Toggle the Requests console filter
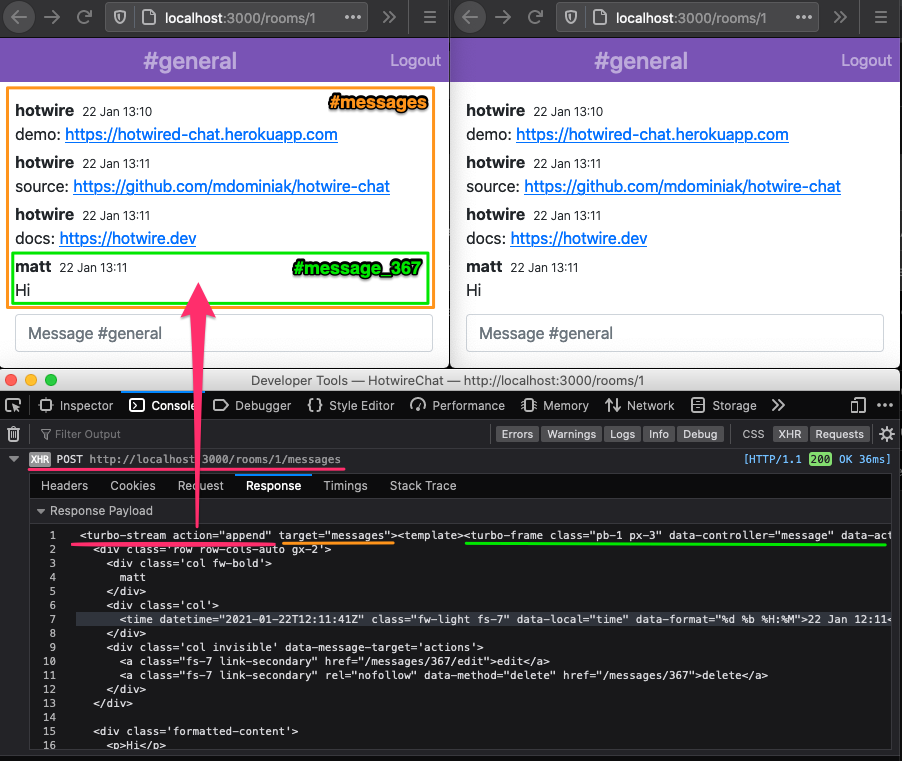Image resolution: width=902 pixels, height=761 pixels. pyautogui.click(x=839, y=434)
